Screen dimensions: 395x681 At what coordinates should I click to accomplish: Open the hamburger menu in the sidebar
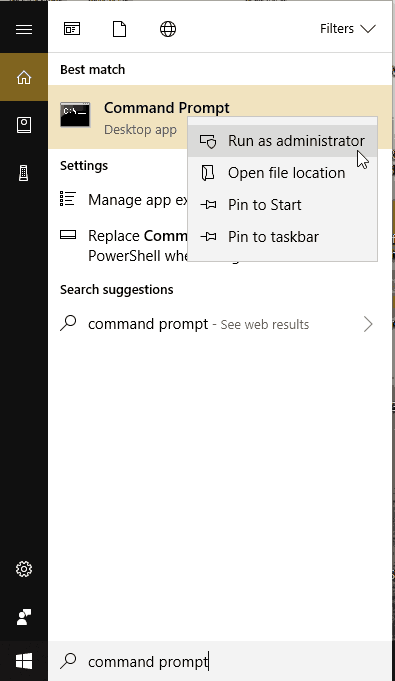pyautogui.click(x=24, y=29)
